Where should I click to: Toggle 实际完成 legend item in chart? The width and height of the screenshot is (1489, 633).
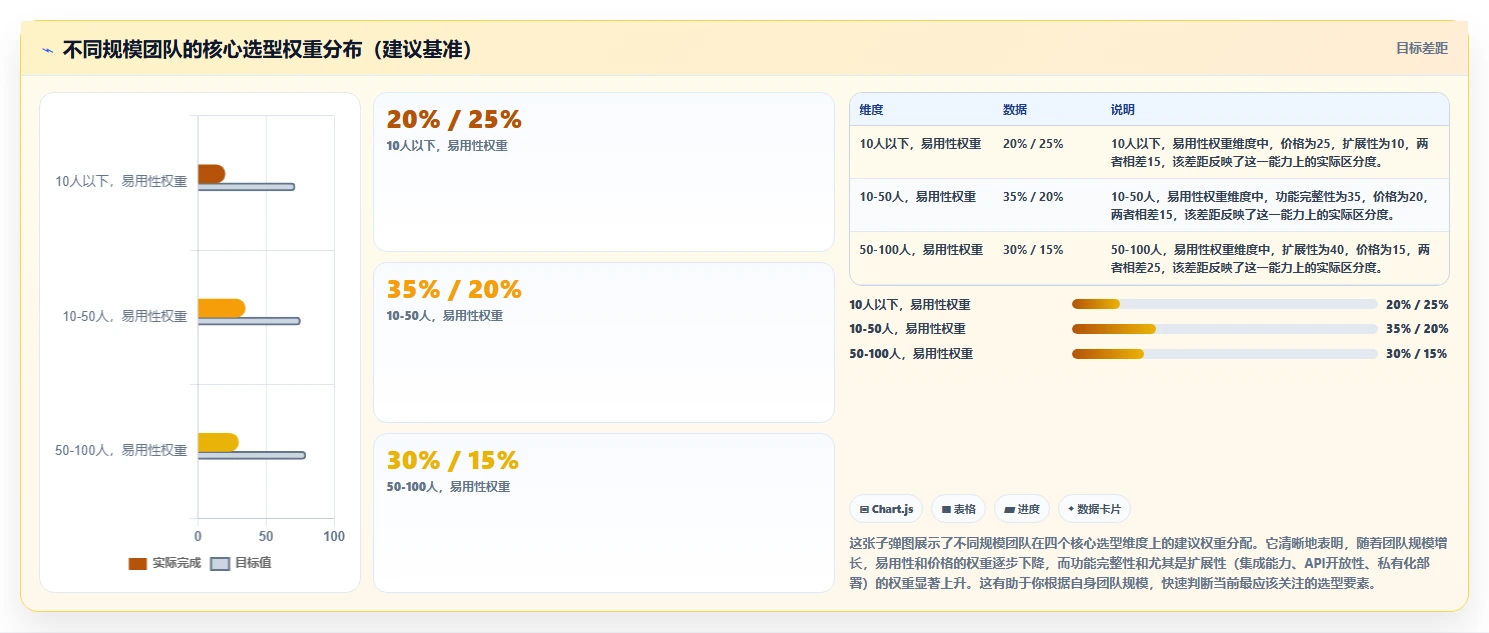165,563
